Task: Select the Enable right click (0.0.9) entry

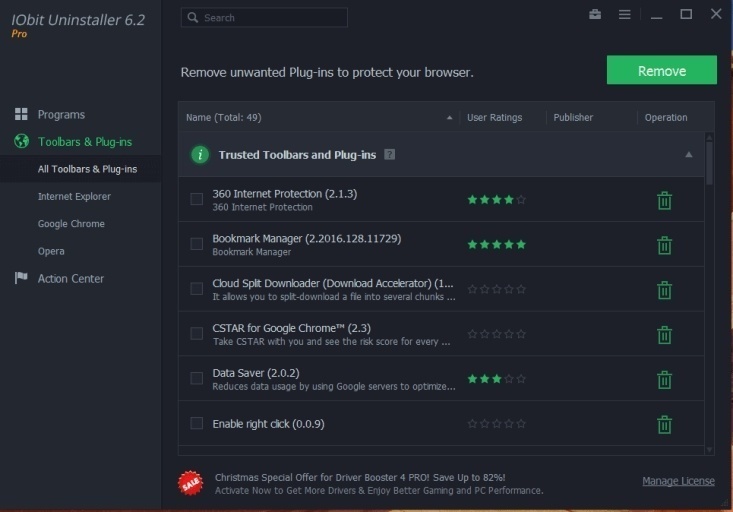Action: 268,424
